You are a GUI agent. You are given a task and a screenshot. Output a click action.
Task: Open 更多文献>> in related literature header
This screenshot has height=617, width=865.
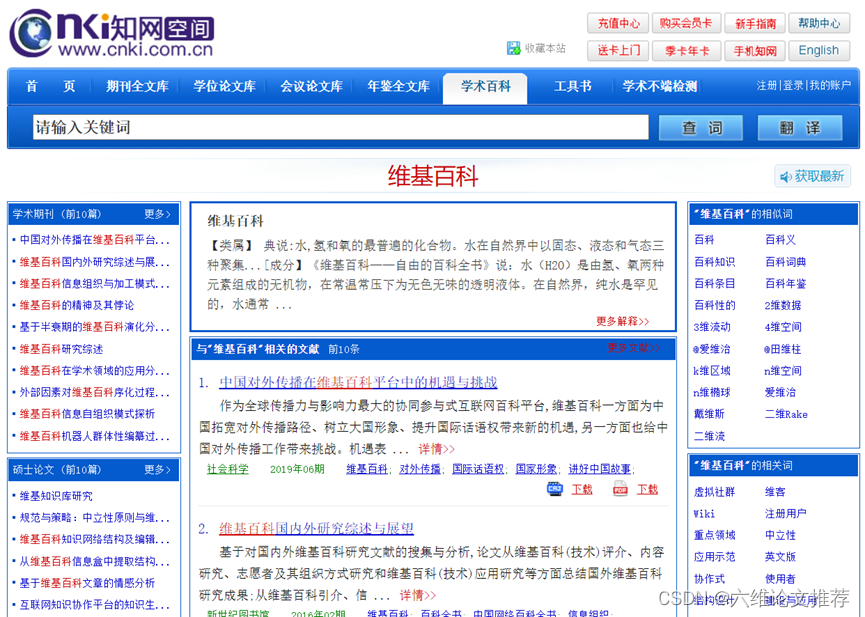(633, 348)
